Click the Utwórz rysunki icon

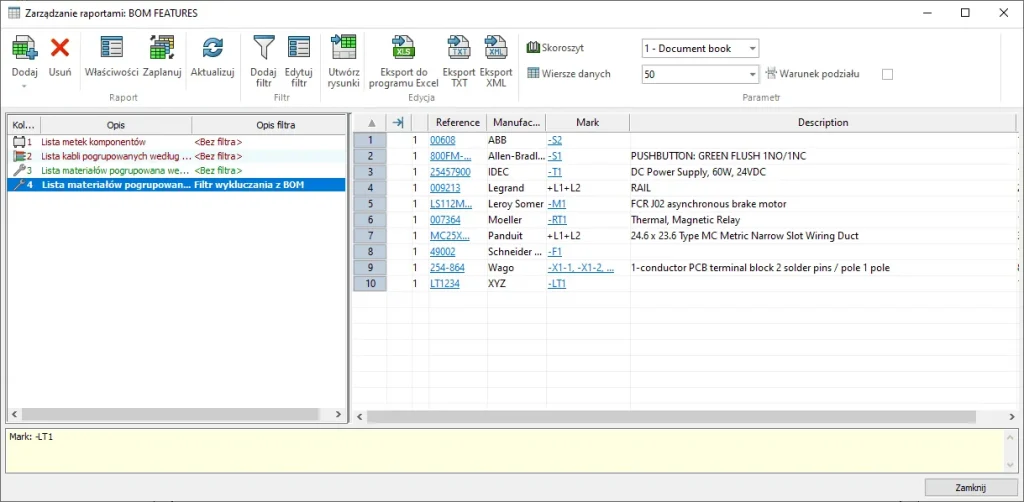(x=344, y=48)
